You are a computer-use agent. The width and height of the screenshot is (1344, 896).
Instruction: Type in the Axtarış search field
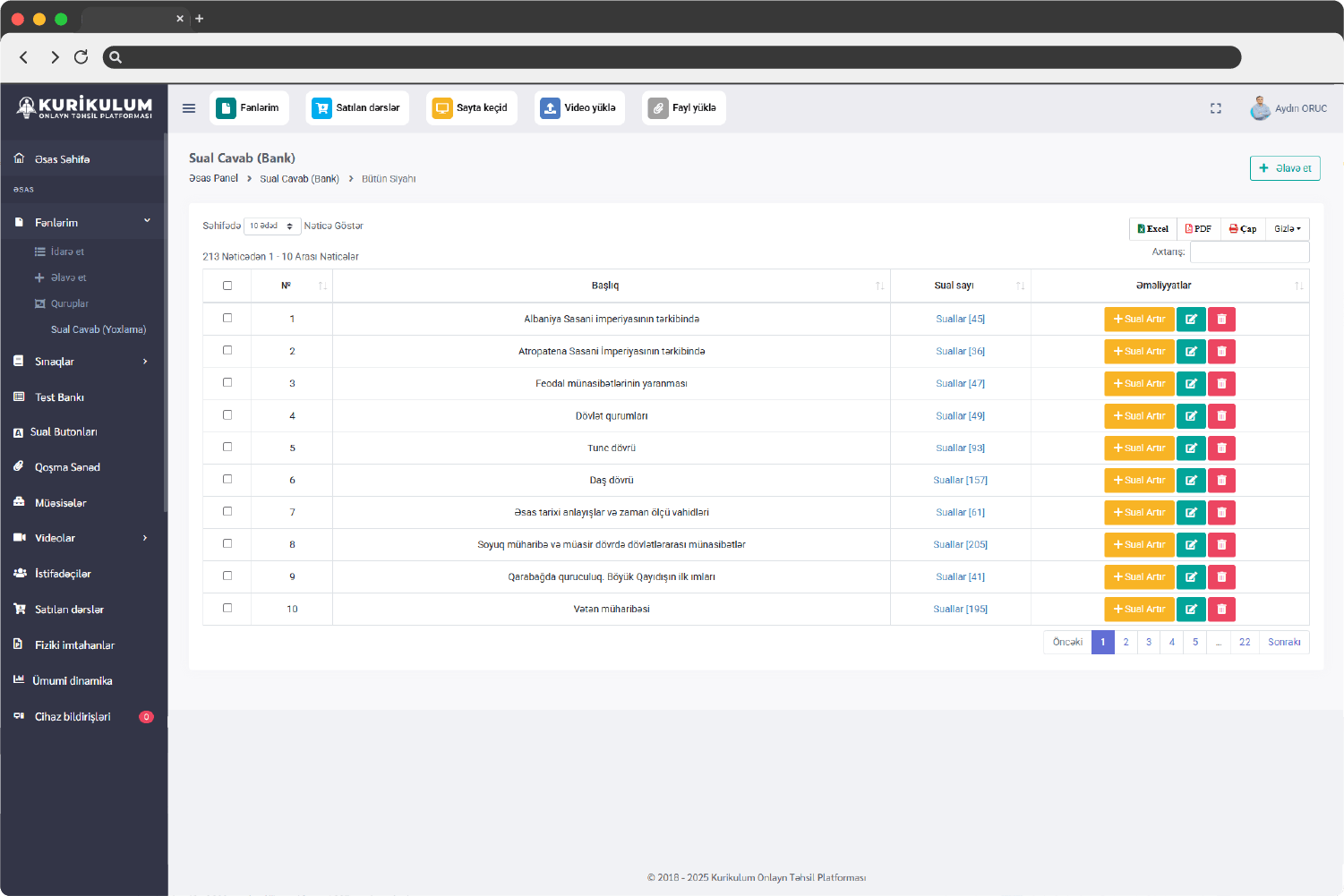(1249, 252)
